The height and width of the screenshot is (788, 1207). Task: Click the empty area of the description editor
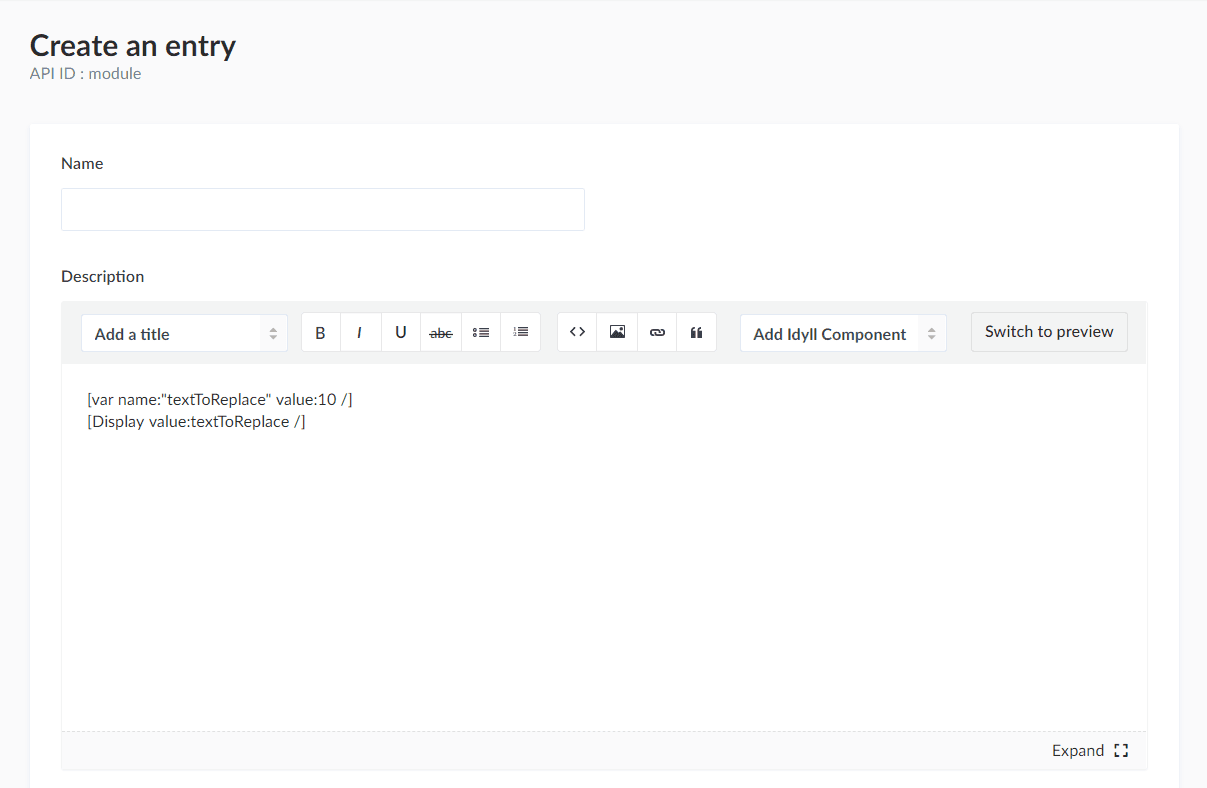[x=604, y=580]
